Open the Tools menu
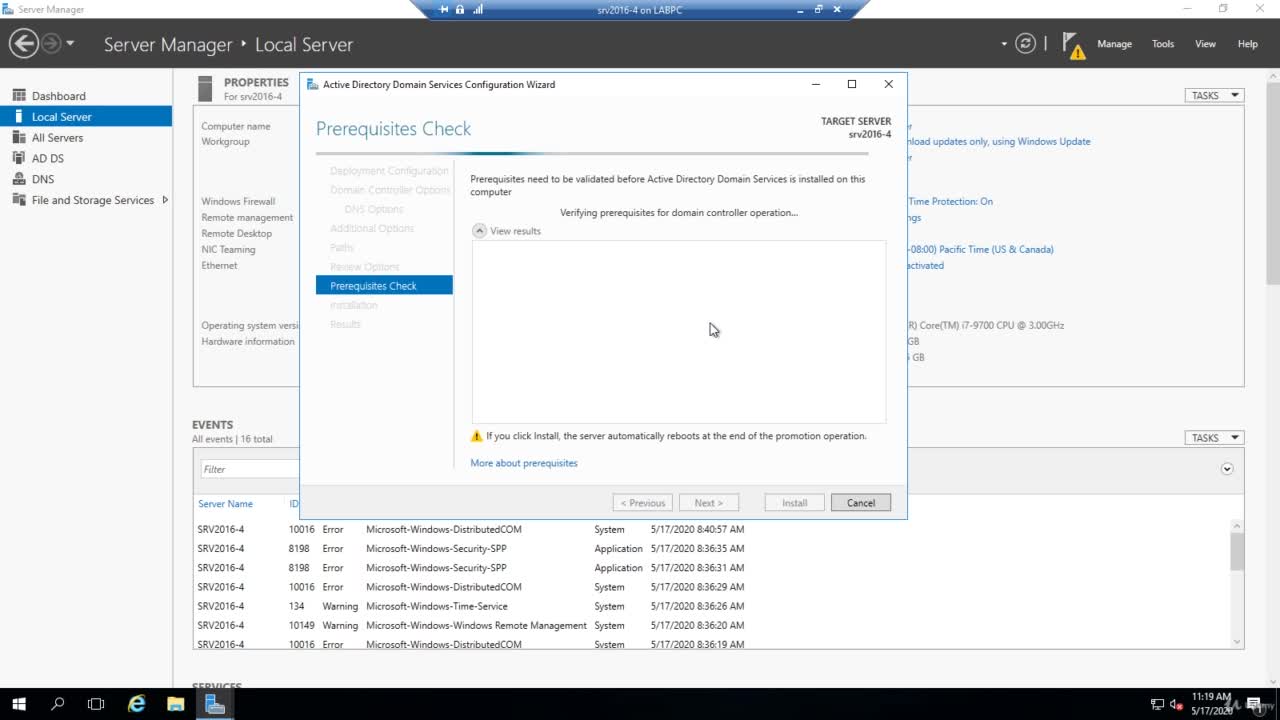The width and height of the screenshot is (1280, 720). tap(1163, 44)
